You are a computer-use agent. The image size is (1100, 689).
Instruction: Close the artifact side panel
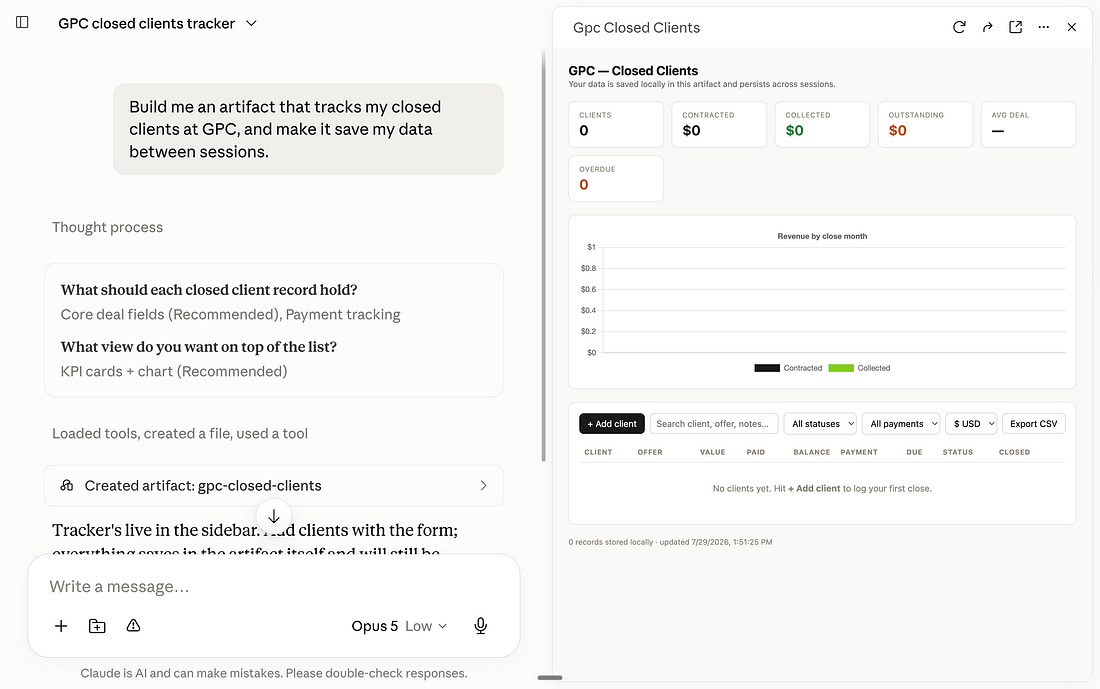1071,27
